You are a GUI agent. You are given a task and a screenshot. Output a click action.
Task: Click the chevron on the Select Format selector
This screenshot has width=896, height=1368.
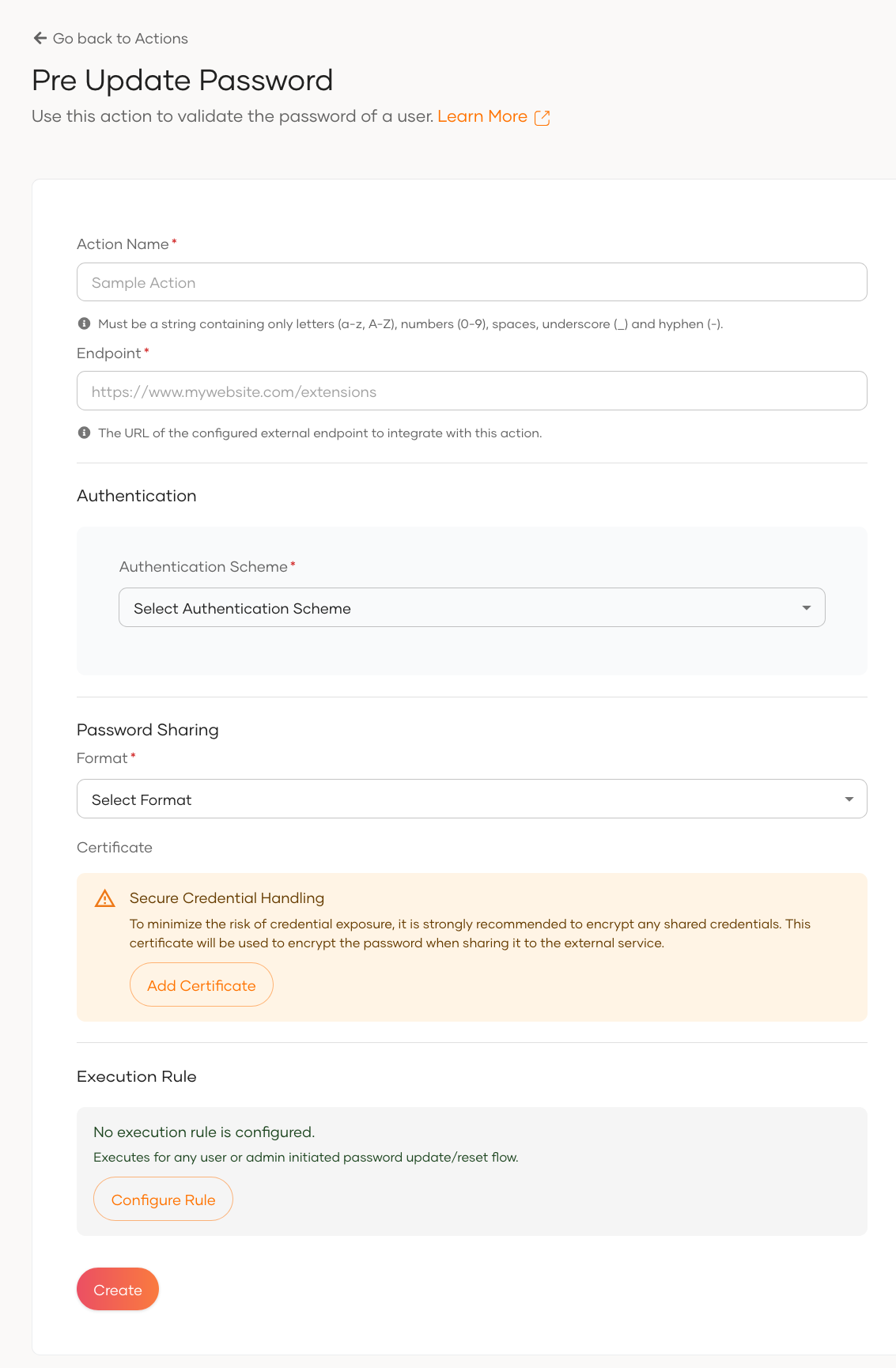849,799
